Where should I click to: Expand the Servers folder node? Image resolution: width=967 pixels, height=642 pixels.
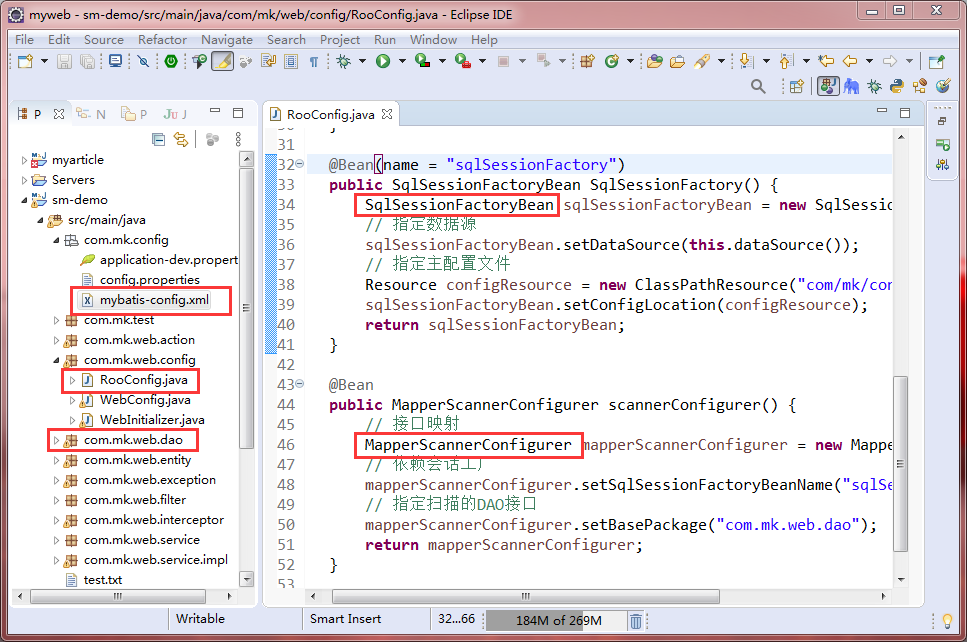[x=24, y=180]
